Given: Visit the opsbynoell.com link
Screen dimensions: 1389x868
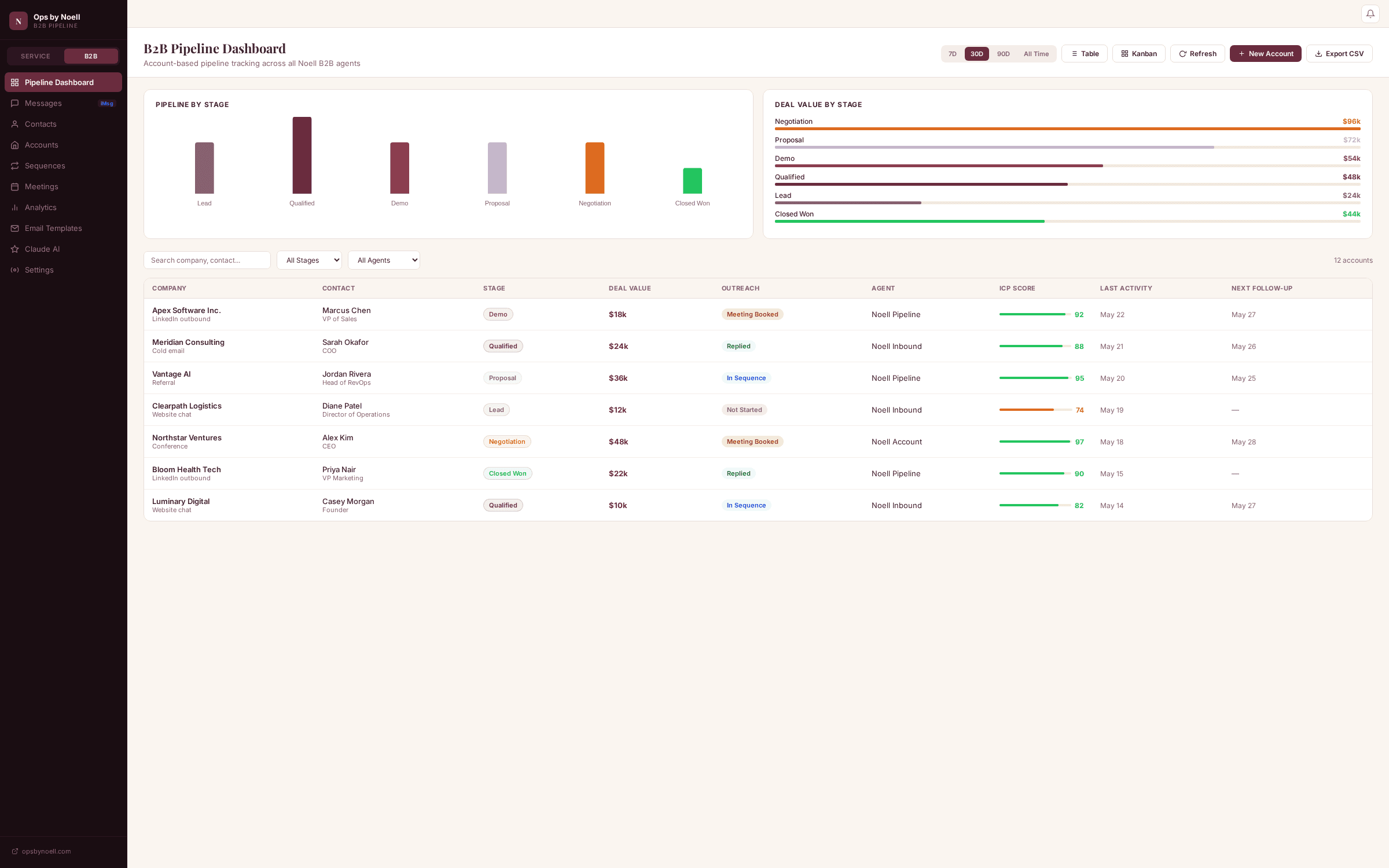Looking at the screenshot, I should (46, 851).
